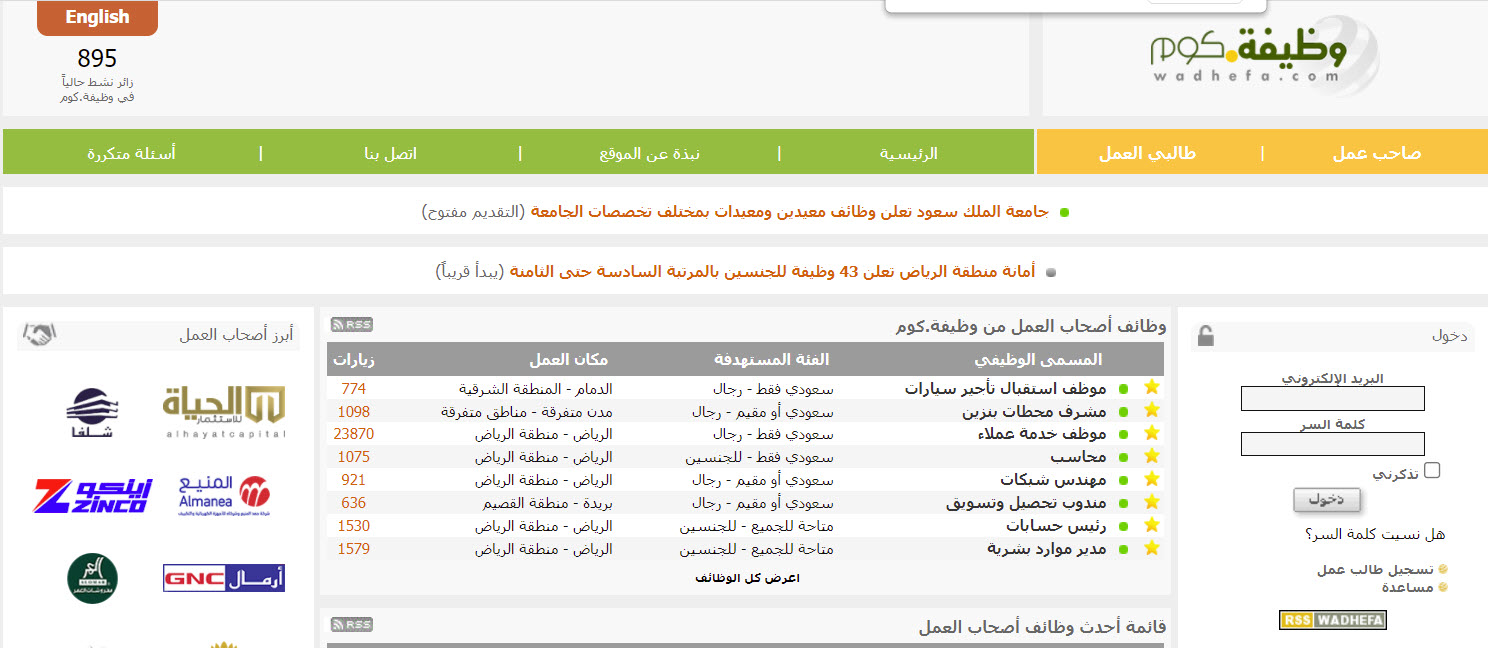Click the visits count 1579
Screen dimensions: 1488x648
click(354, 549)
